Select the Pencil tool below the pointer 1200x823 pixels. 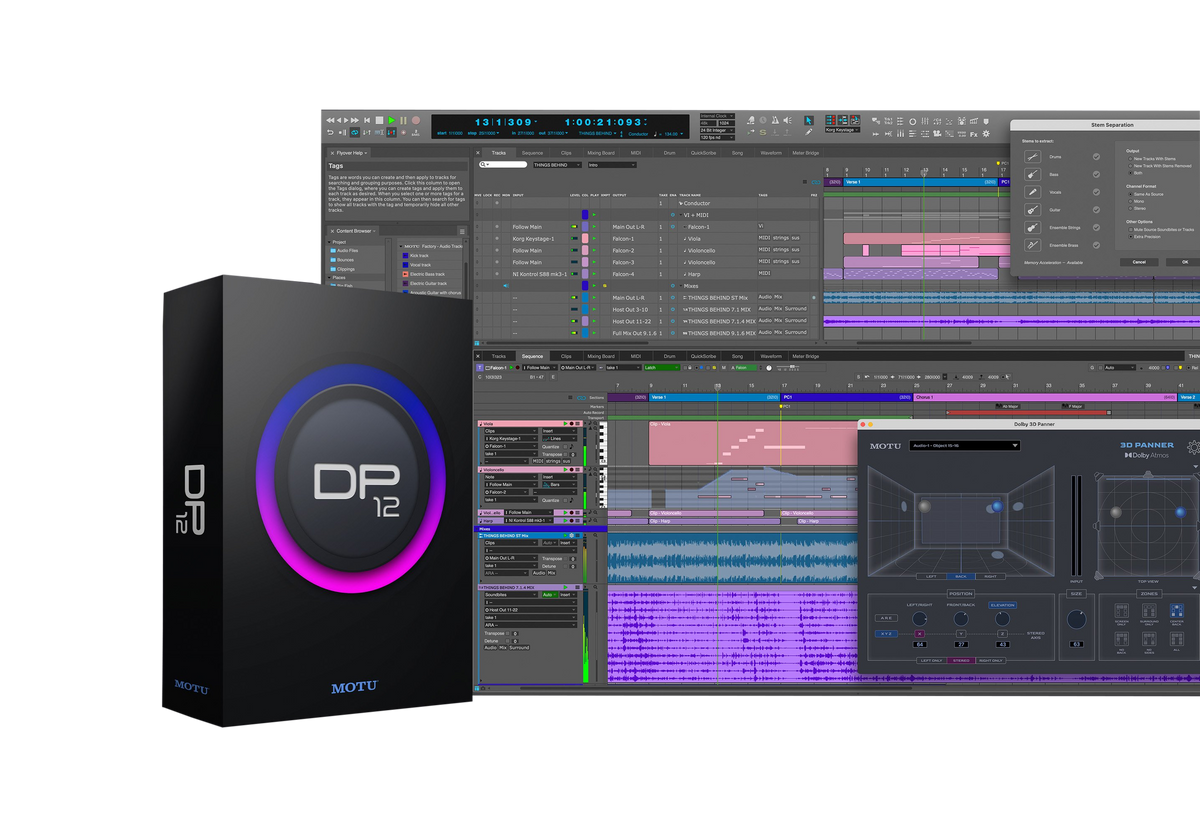pos(809,132)
